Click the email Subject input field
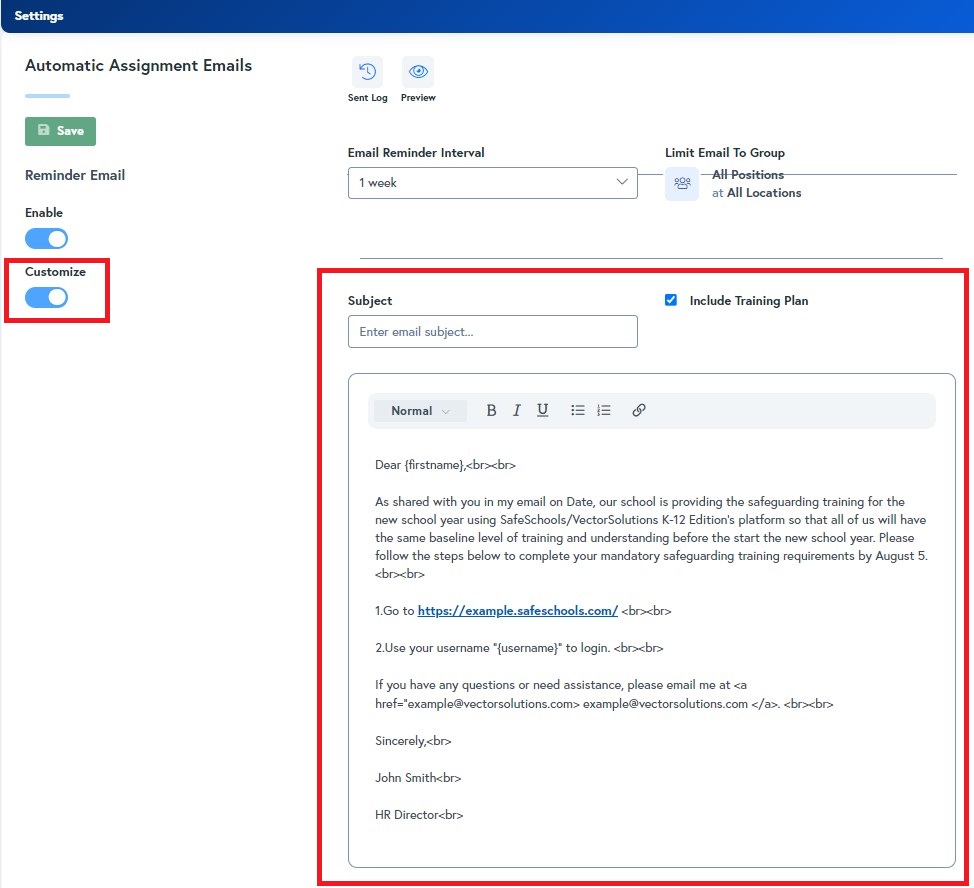This screenshot has width=974, height=888. tap(492, 332)
